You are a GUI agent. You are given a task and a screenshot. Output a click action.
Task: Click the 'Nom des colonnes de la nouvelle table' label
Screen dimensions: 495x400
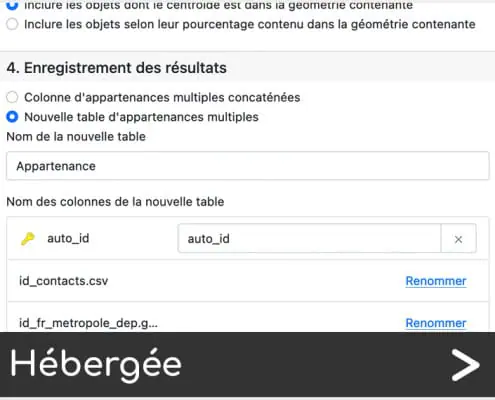(115, 202)
